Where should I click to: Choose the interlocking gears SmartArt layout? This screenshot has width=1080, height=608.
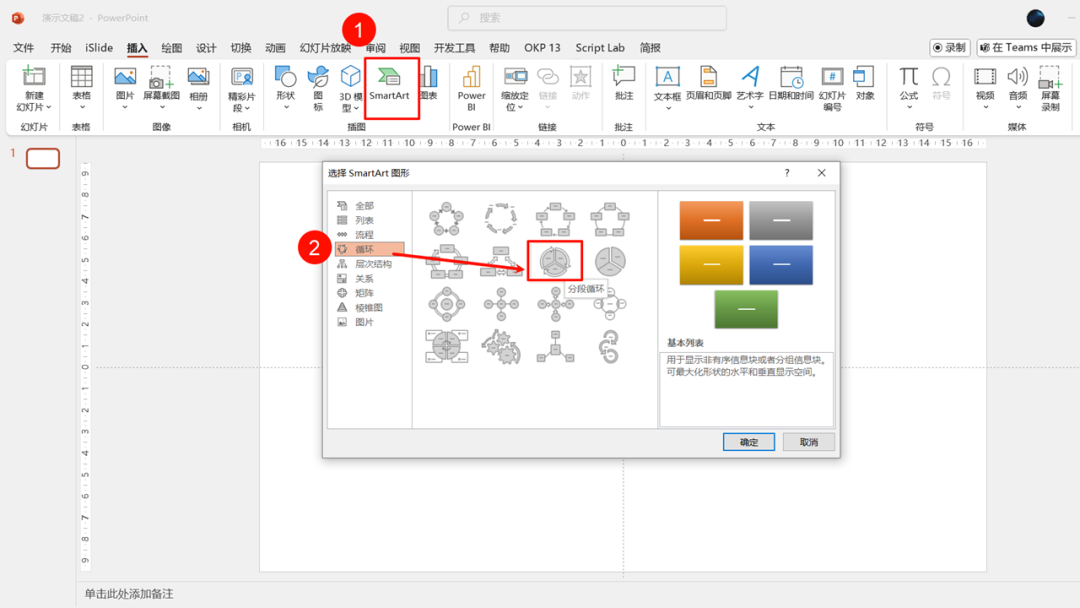coord(501,346)
